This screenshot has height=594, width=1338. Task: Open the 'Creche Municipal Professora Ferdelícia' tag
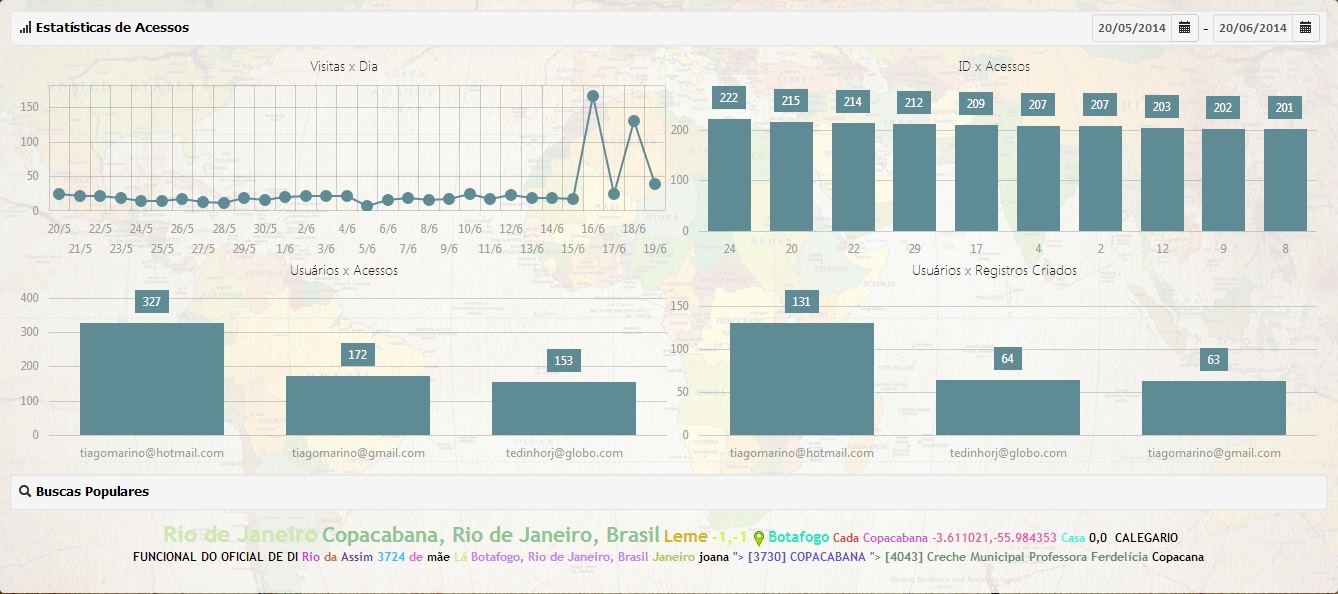coord(1016,557)
